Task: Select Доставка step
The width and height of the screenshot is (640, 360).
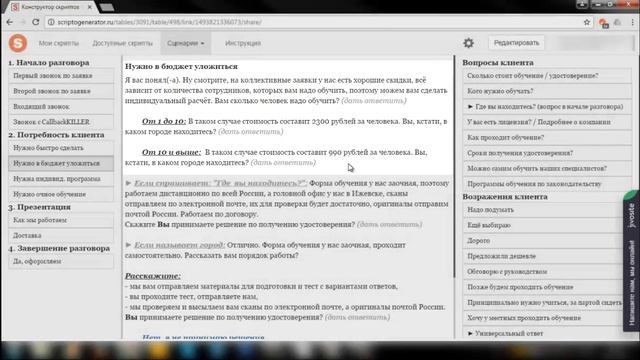Action: (61, 236)
